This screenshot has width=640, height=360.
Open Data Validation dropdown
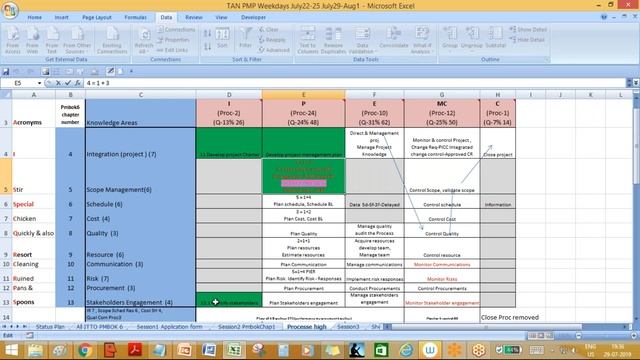362,40
